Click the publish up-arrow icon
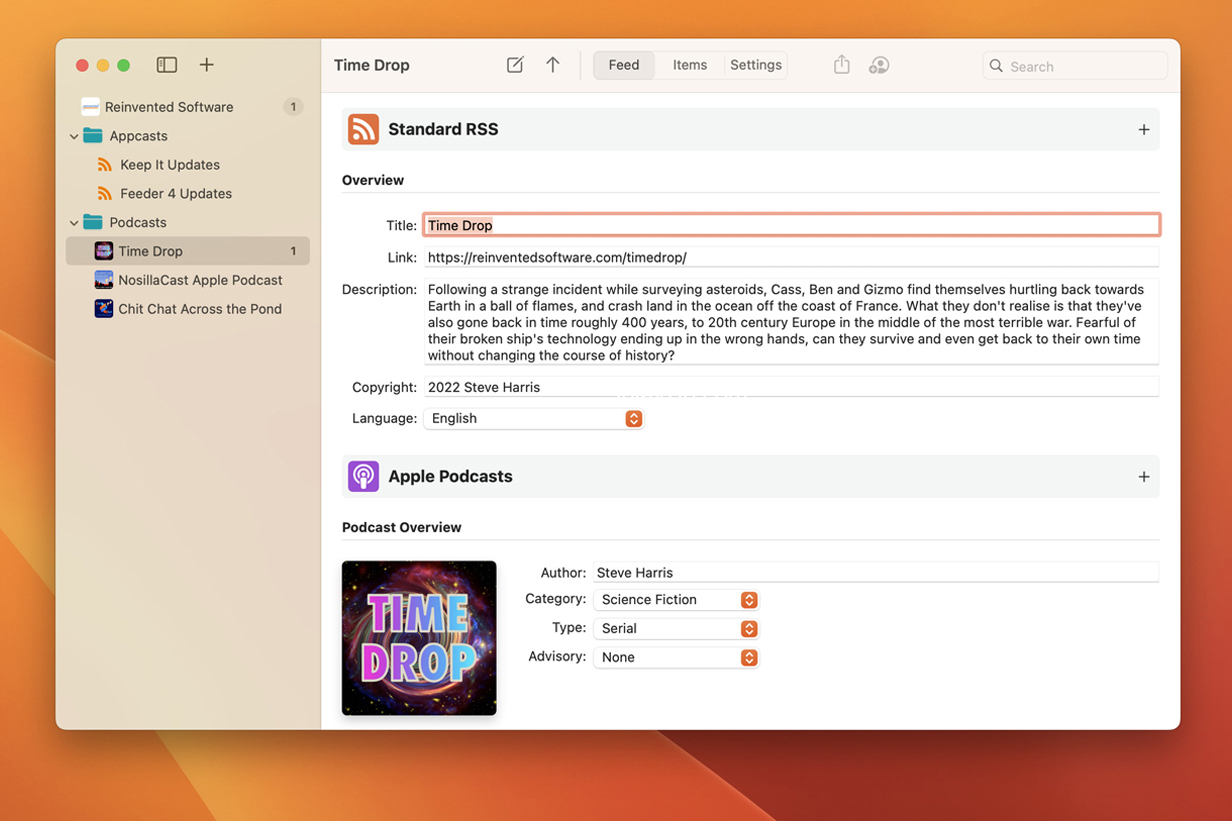Screen dimensions: 1232x821 tap(553, 65)
